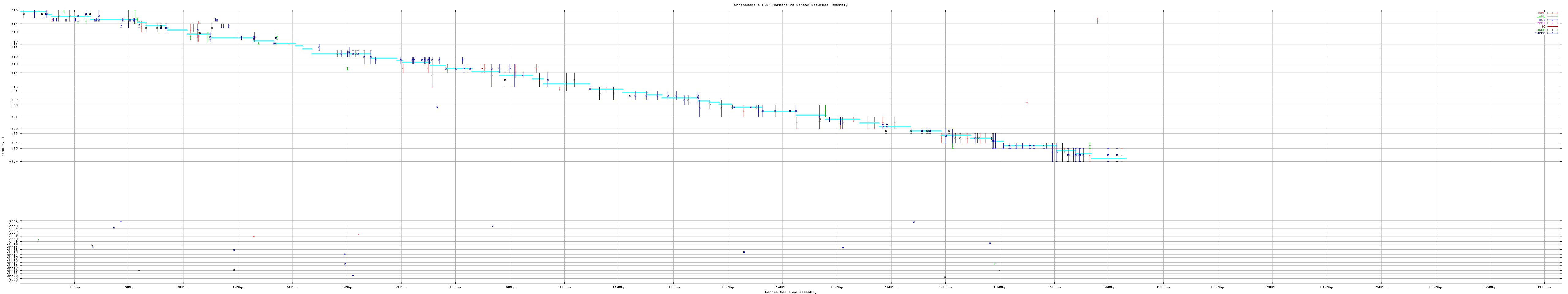1568x294 pixels.
Task: Click the 200Mbp x-axis tick label
Action: coord(1108,287)
